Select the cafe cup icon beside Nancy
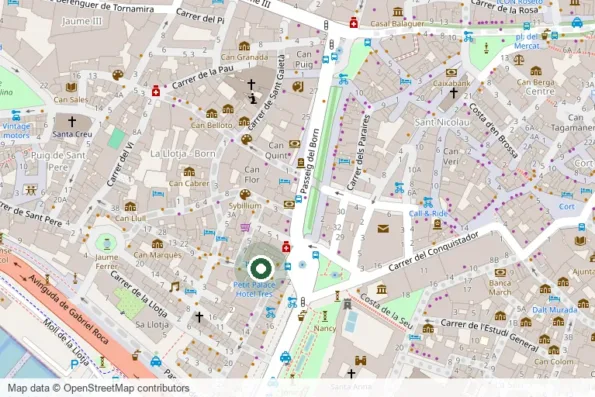Image resolution: width=595 pixels, height=397 pixels. tap(302, 315)
